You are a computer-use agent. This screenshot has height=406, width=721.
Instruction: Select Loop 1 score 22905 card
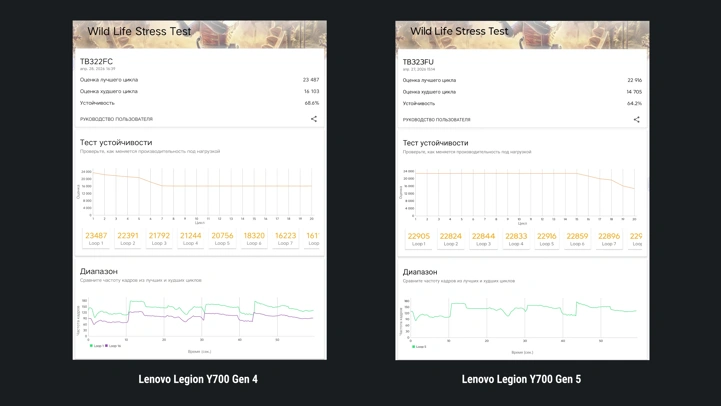pos(418,239)
